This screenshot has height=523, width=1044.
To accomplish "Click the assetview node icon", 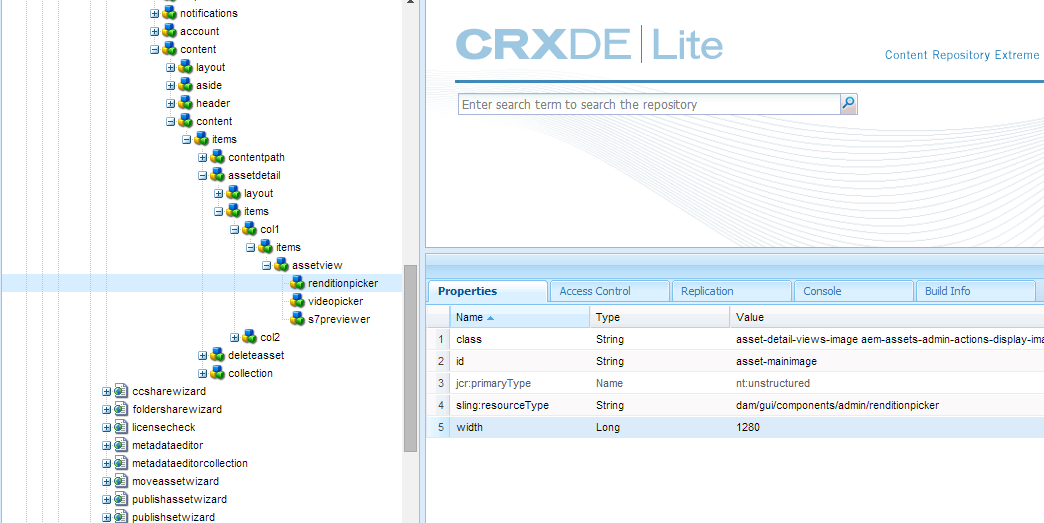I will (x=282, y=265).
